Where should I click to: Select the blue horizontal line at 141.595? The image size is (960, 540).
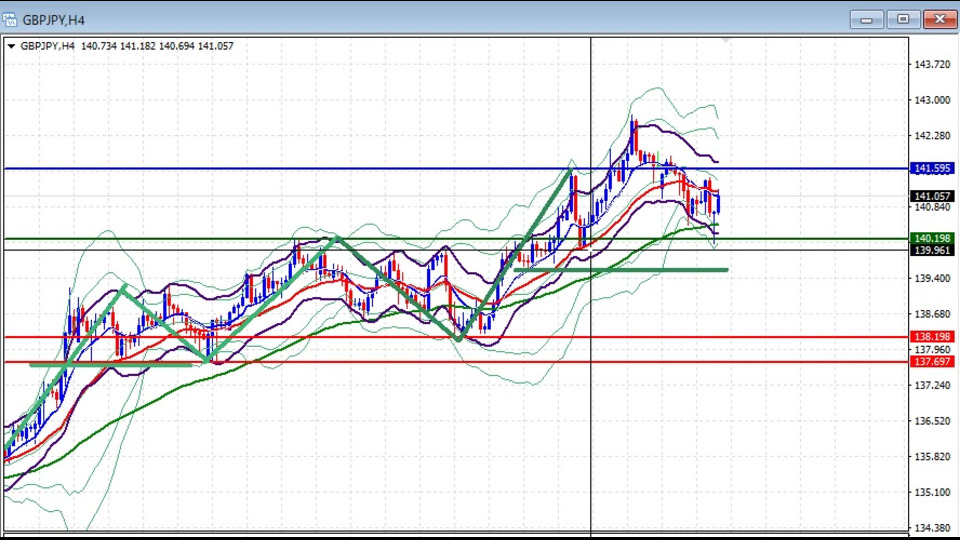point(456,168)
